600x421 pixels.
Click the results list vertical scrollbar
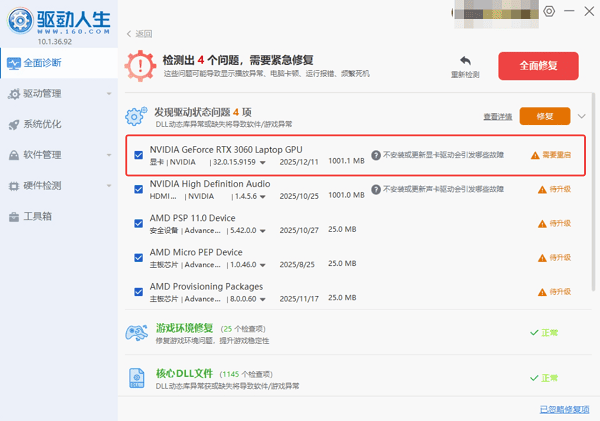click(x=593, y=191)
